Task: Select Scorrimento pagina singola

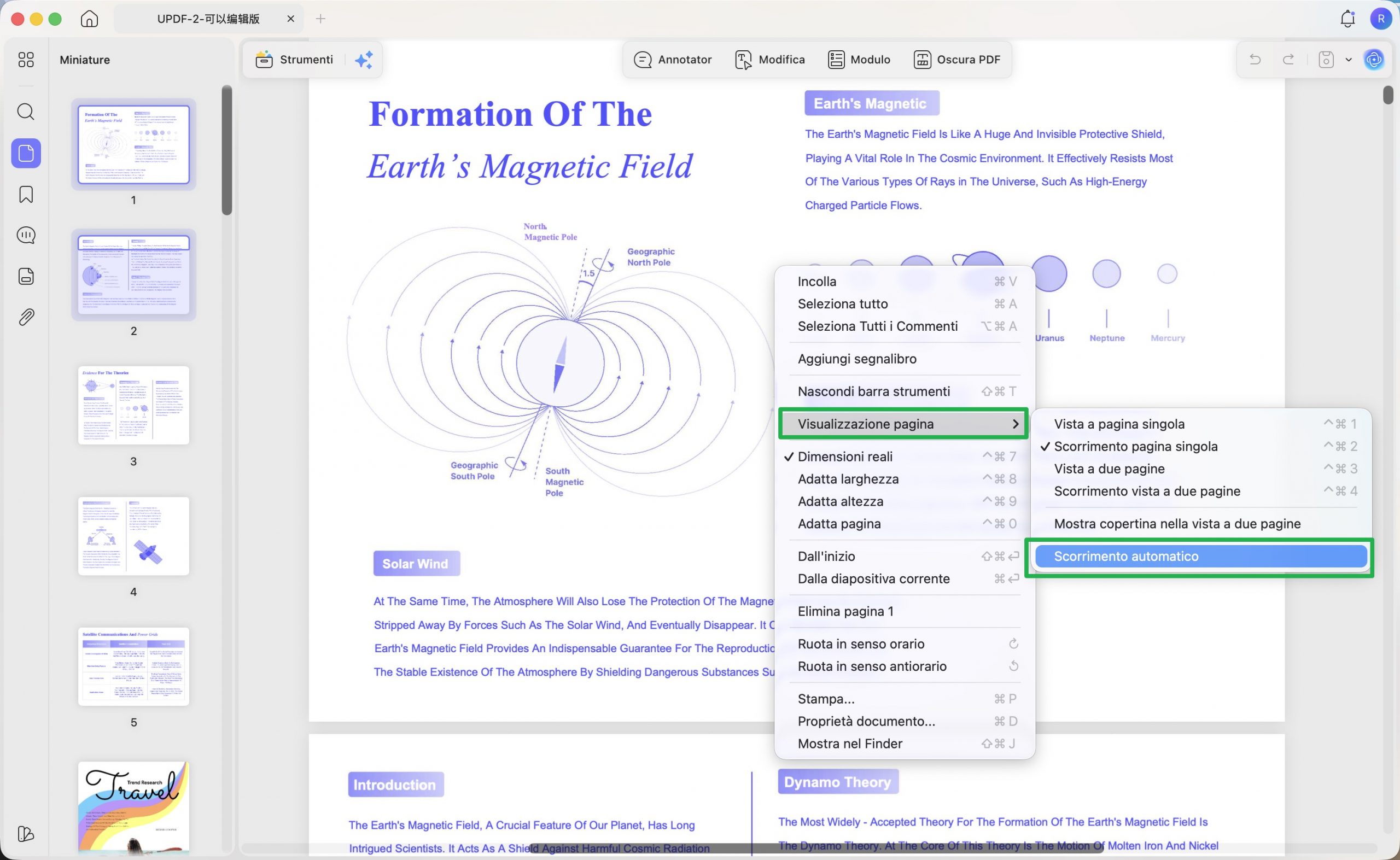Action: tap(1201, 446)
